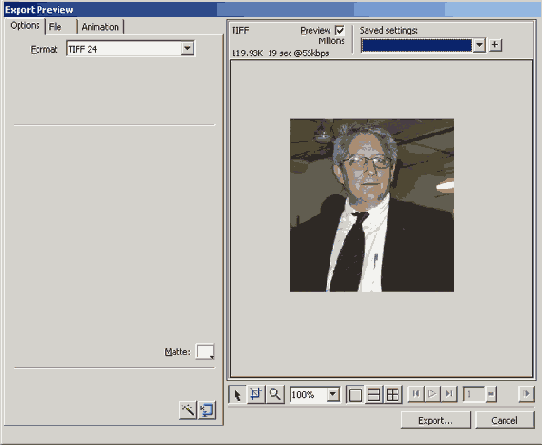Open the Format dropdown showing TIFF 24
Screen dimensions: 542x445
point(131,49)
